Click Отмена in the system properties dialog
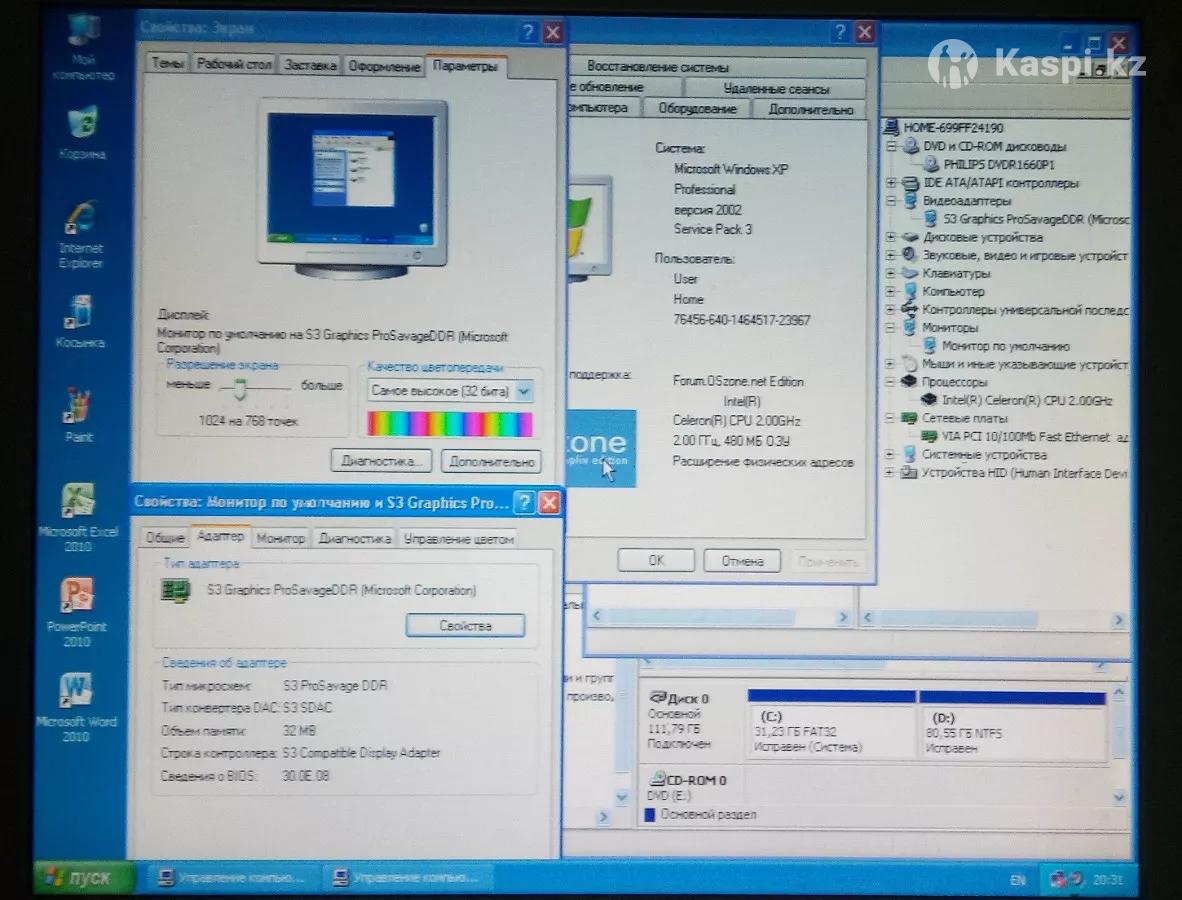 743,561
